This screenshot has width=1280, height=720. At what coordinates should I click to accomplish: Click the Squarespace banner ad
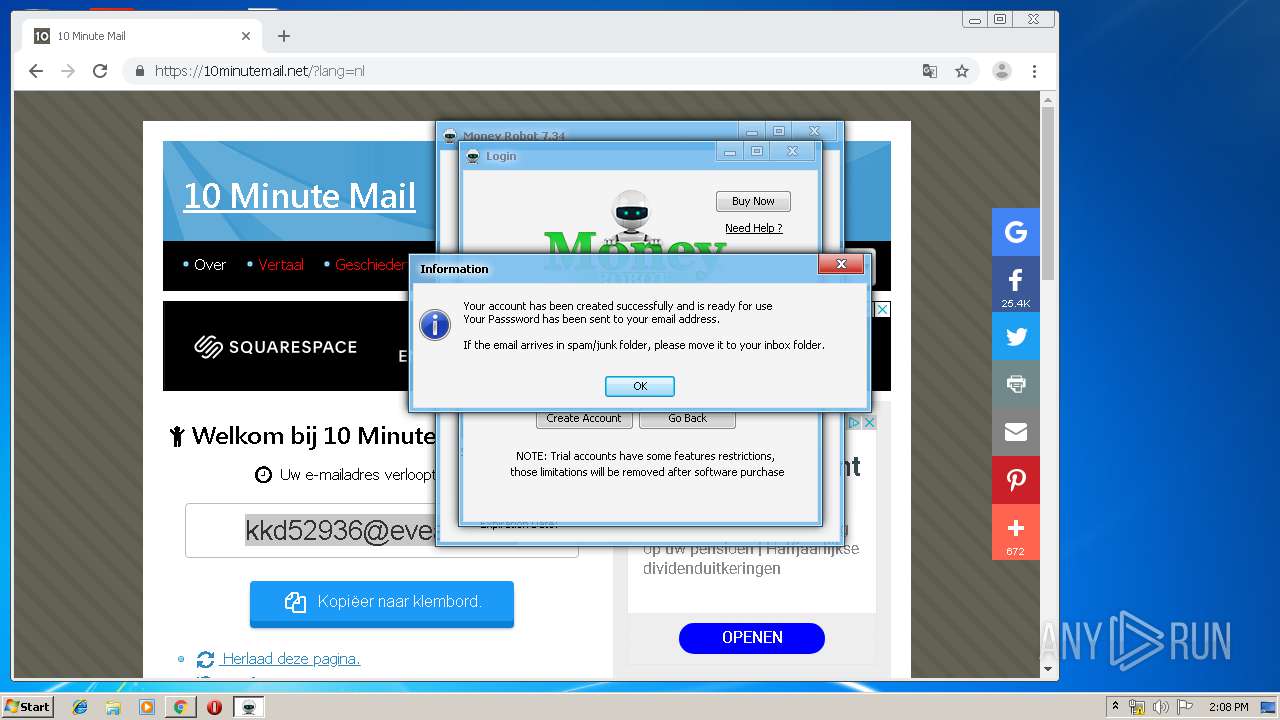click(x=286, y=346)
